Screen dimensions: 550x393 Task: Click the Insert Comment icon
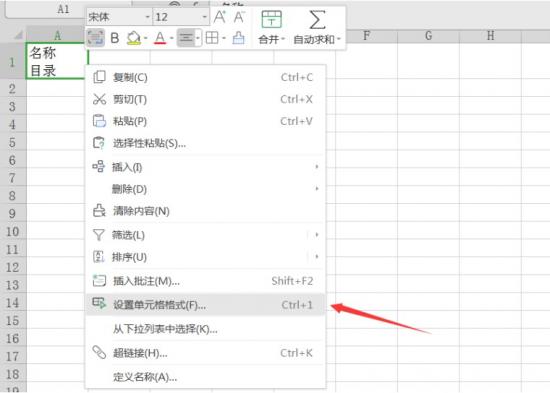(x=99, y=281)
